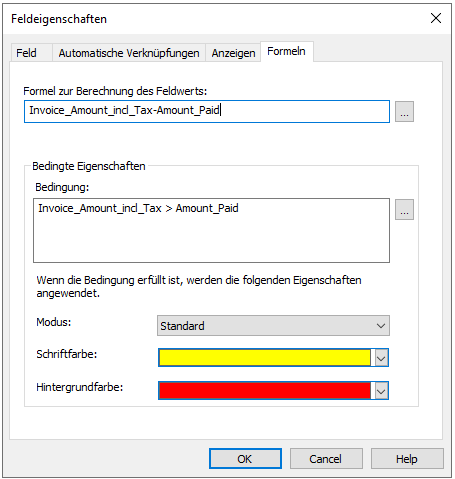Open the Automatische Verknüpfungen tab
Screen dimensions: 455x479
click(129, 53)
